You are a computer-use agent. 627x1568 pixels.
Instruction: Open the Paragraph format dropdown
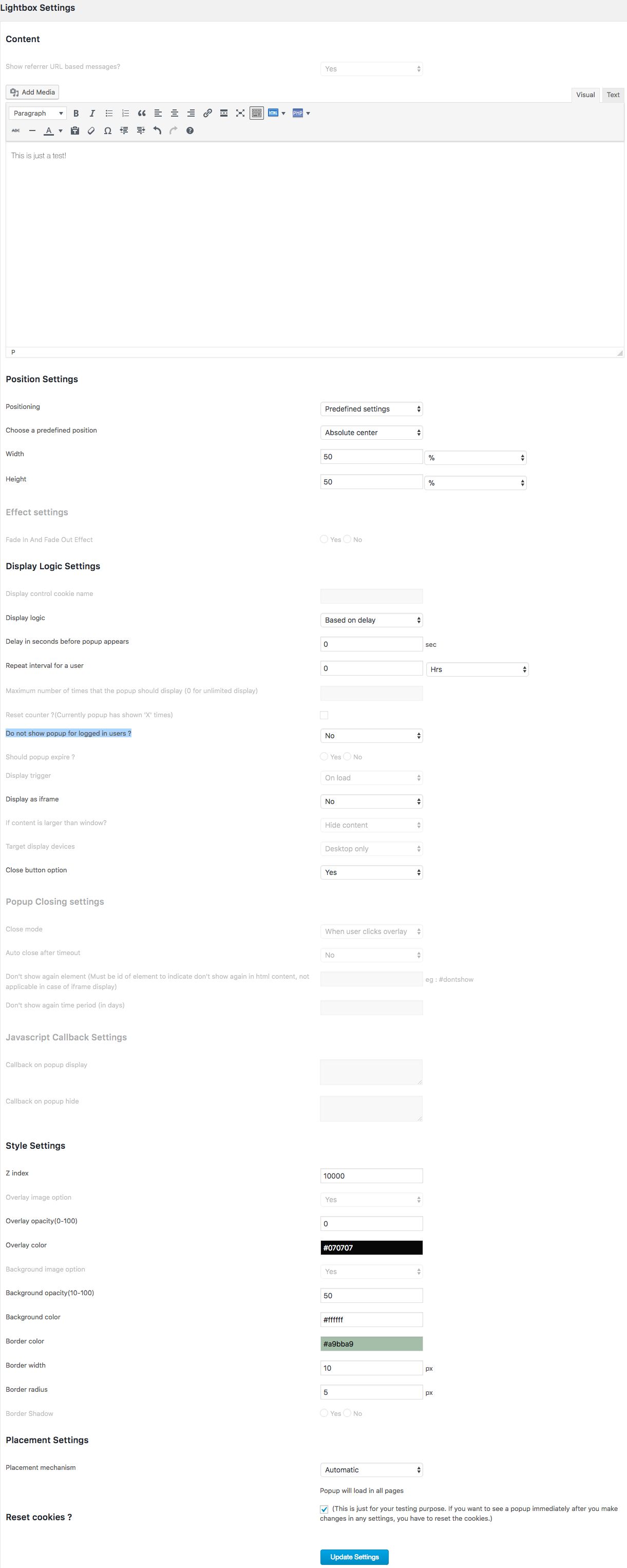coord(37,113)
